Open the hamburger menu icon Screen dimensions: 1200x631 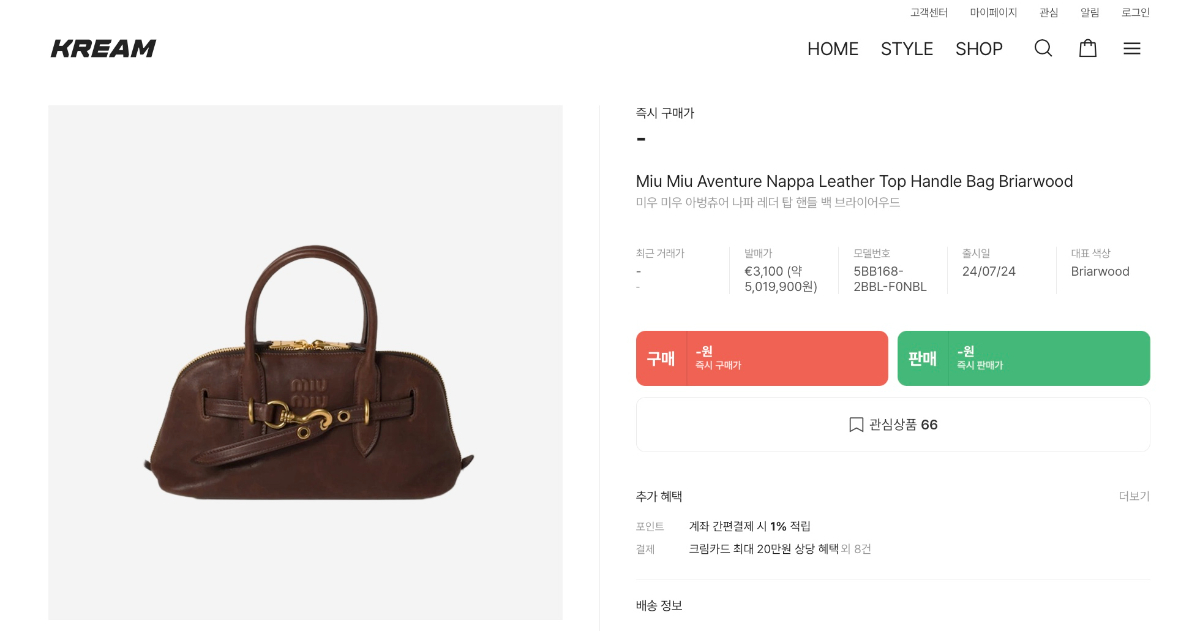pyautogui.click(x=1132, y=48)
